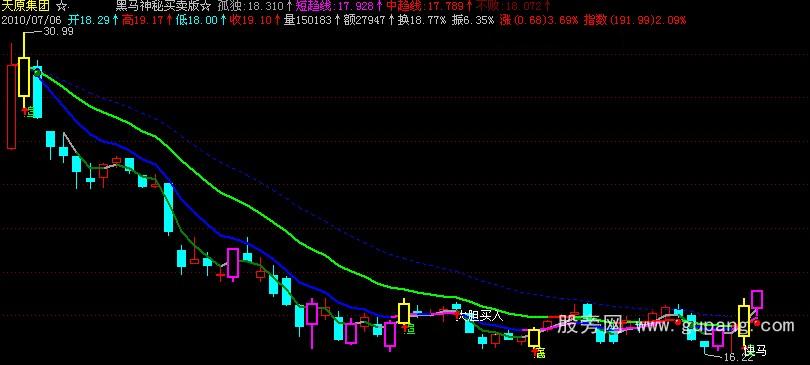Click the 16.22 low price label
The height and width of the screenshot is (365, 810).
click(738, 357)
